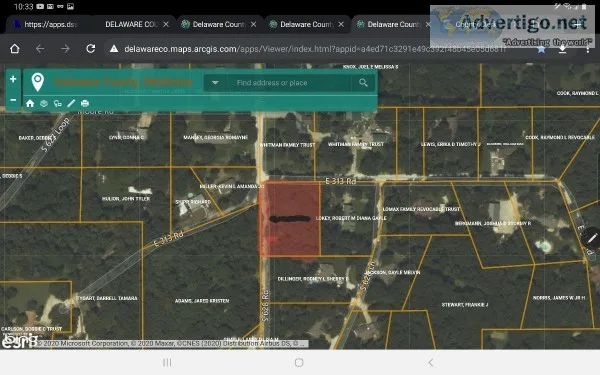The image size is (600, 375).
Task: Click the MANLEY, GEORGIA ROMAYNE label
Action: click(215, 137)
